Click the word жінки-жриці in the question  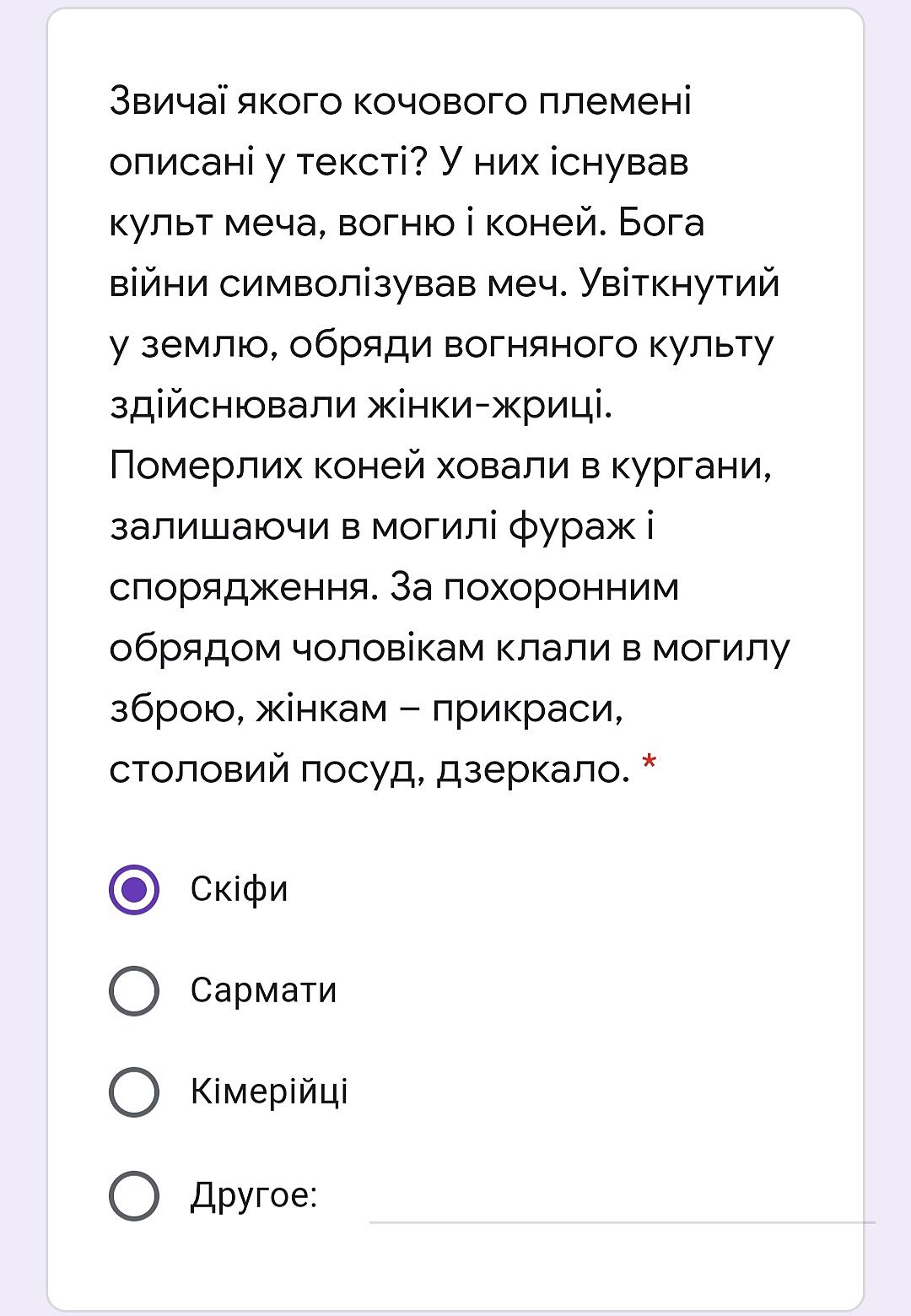pyautogui.click(x=489, y=405)
